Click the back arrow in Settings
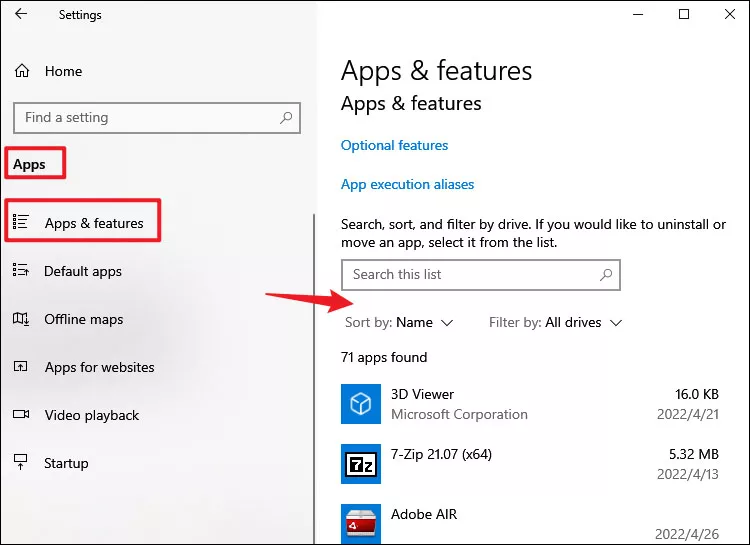750x545 pixels. click(21, 14)
